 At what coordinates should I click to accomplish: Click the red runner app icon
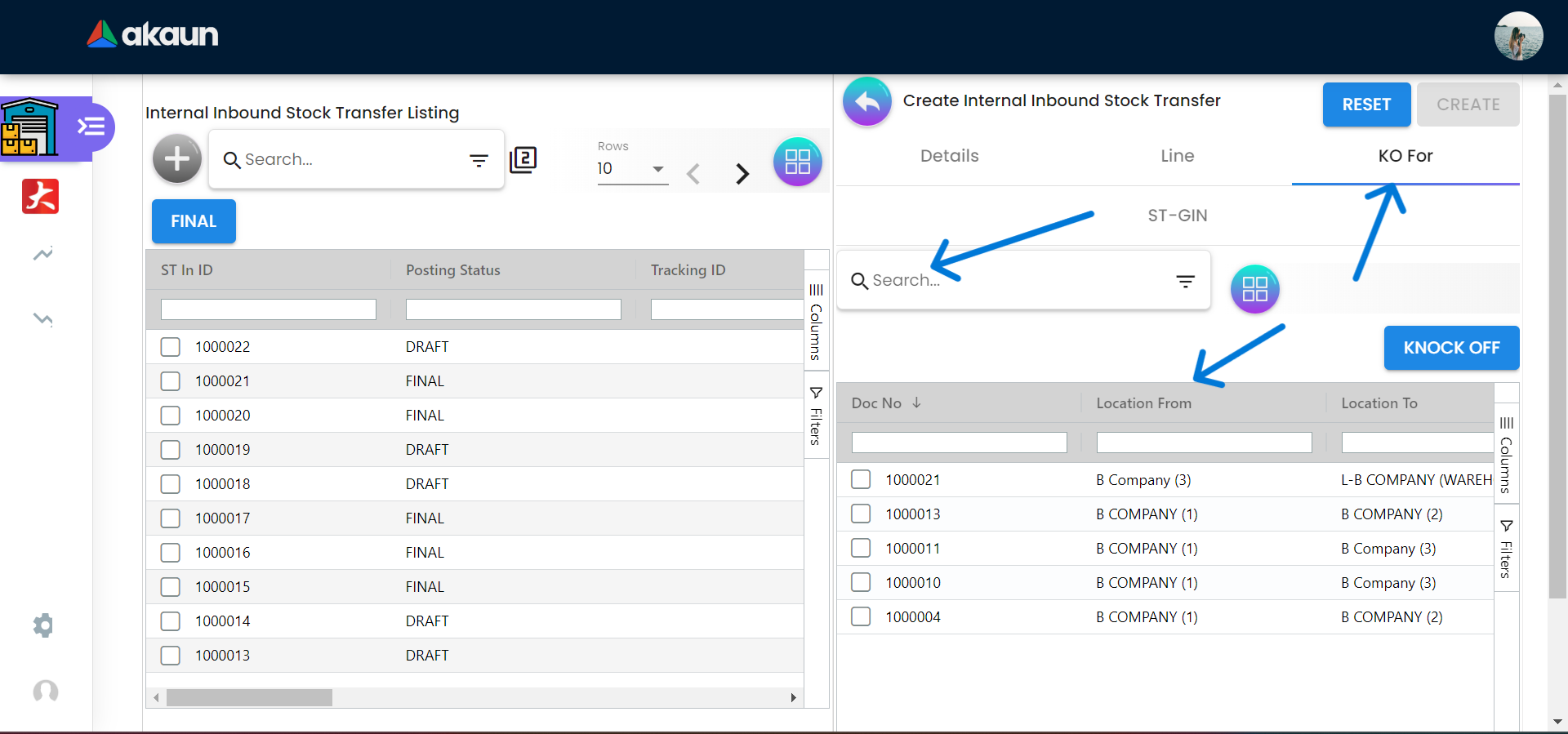coord(41,197)
